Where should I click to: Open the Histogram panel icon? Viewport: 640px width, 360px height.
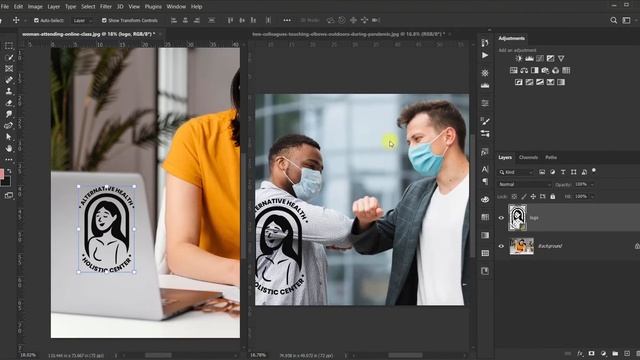point(485,85)
